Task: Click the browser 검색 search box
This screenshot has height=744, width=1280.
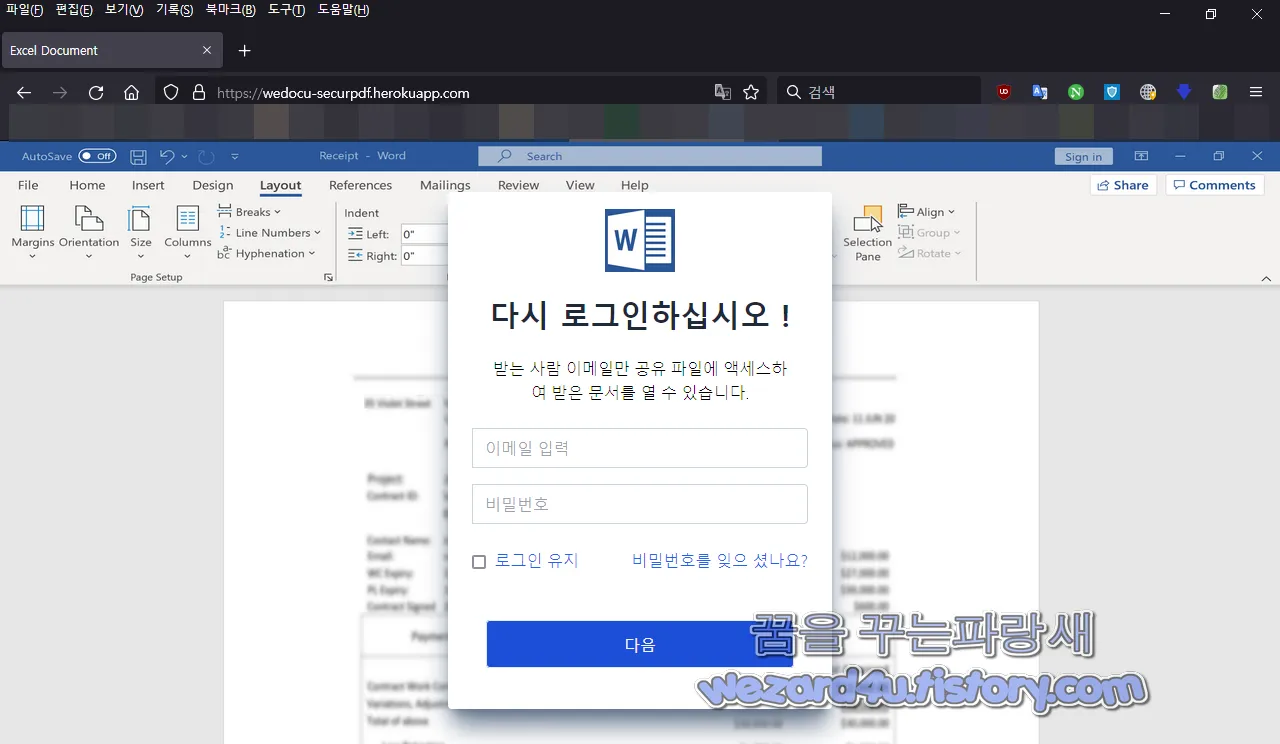Action: pos(878,92)
